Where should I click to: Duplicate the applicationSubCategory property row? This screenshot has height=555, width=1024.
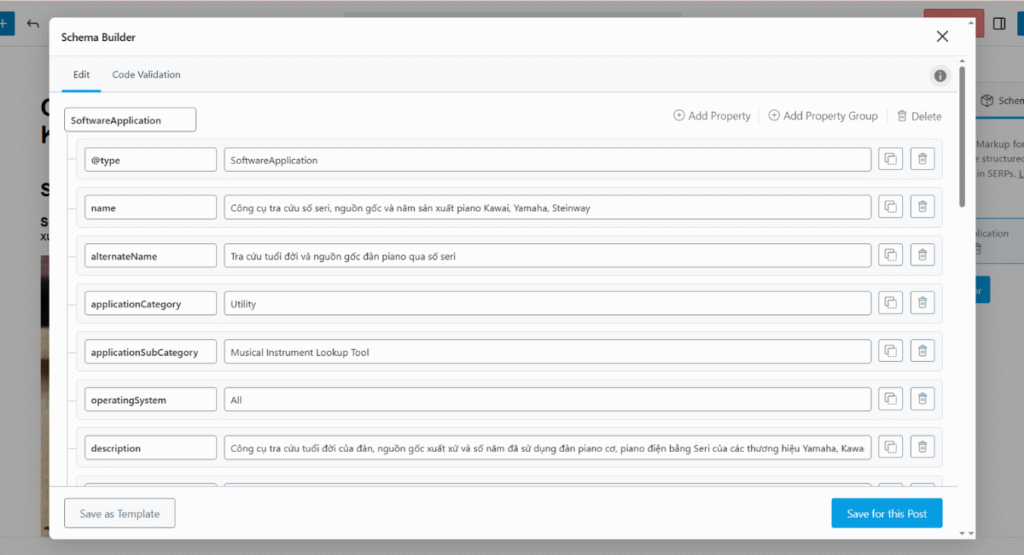889,352
